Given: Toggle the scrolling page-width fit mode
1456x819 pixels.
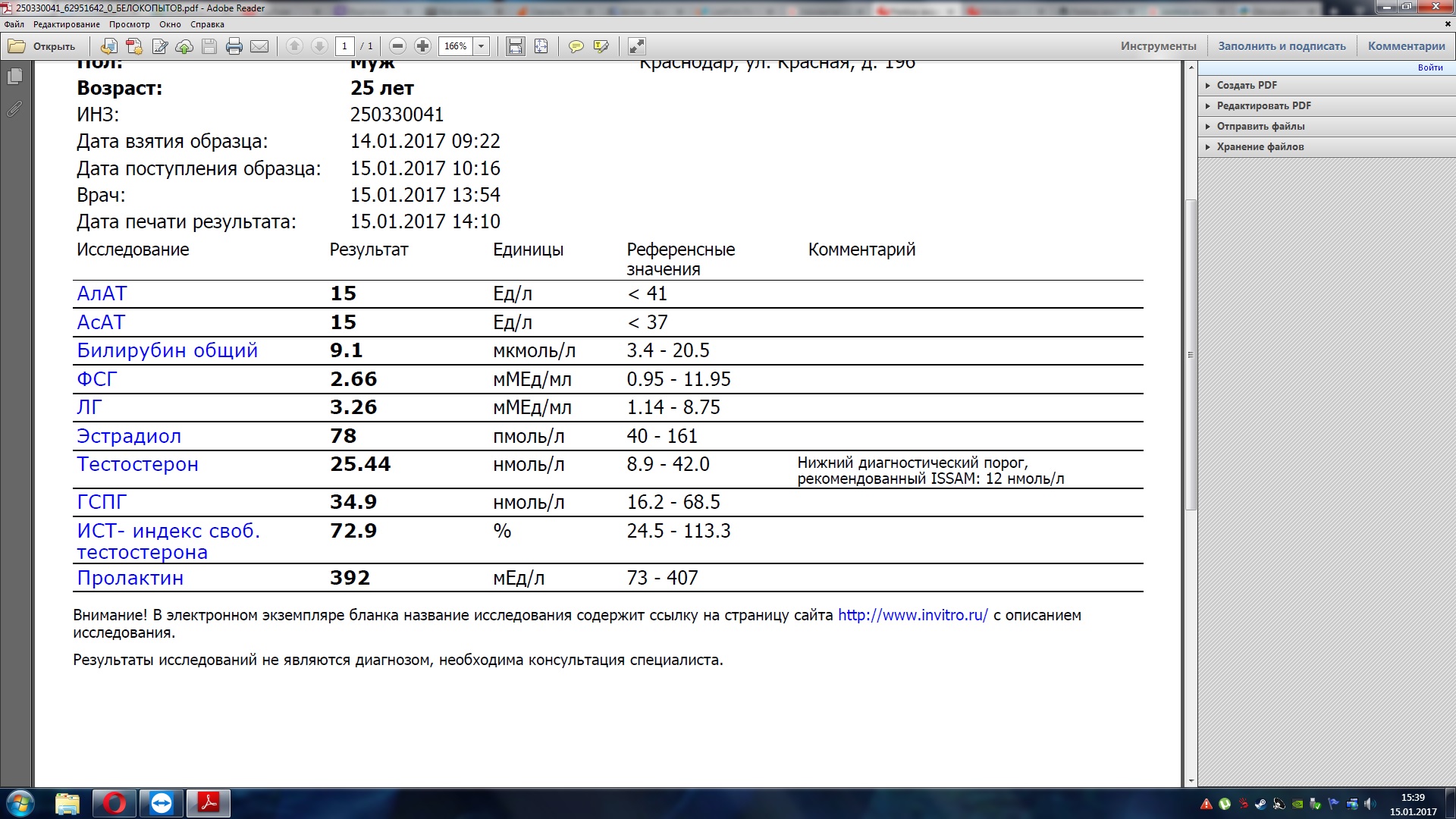Looking at the screenshot, I should [x=516, y=46].
